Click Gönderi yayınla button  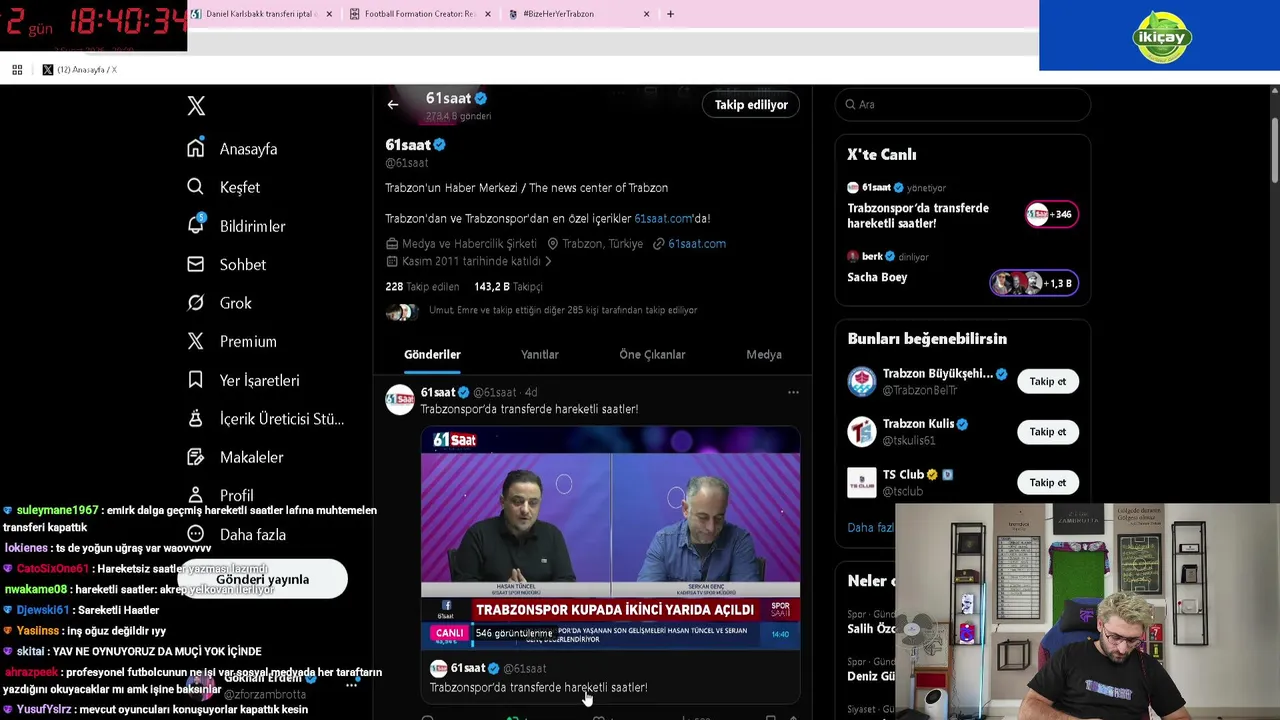pyautogui.click(x=263, y=579)
